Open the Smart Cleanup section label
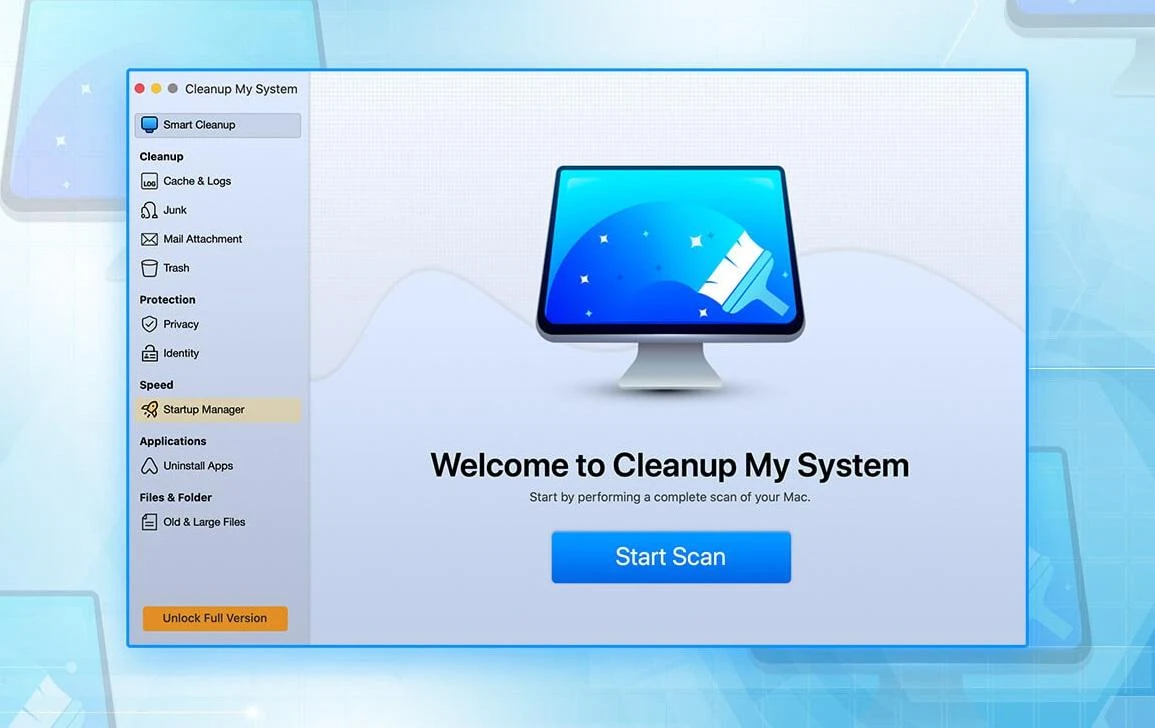This screenshot has height=728, width=1155. tap(199, 125)
